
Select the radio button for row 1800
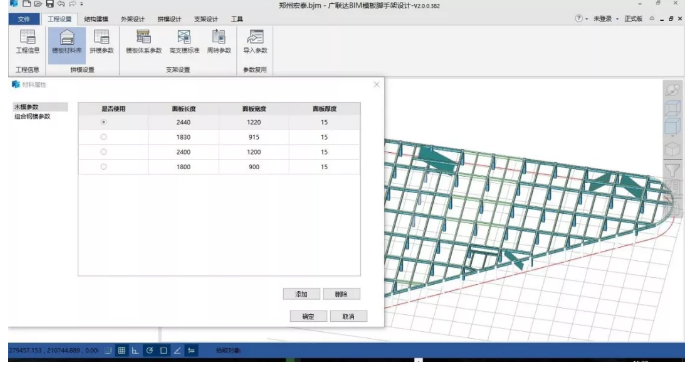(x=103, y=167)
